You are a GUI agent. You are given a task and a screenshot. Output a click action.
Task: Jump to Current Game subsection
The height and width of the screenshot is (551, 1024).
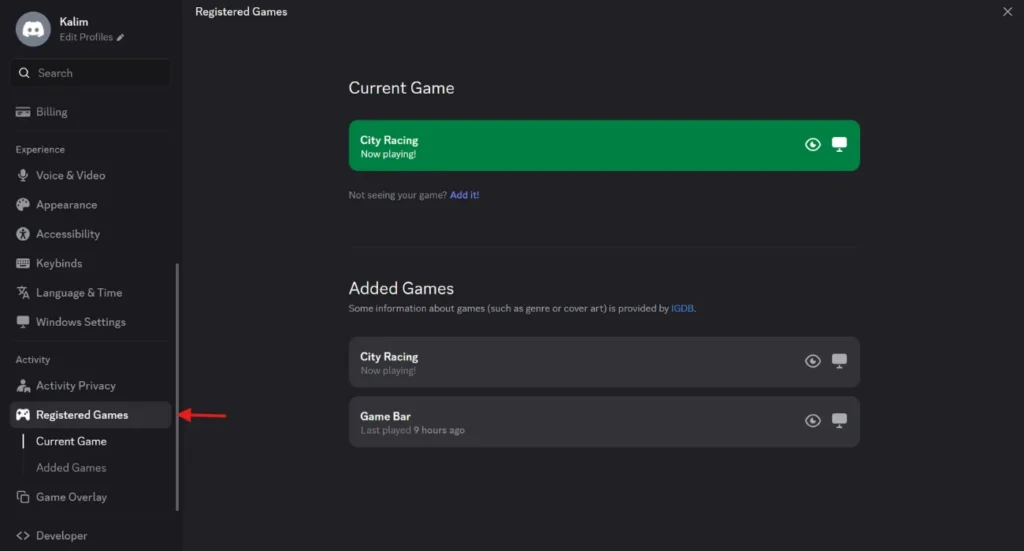click(71, 441)
